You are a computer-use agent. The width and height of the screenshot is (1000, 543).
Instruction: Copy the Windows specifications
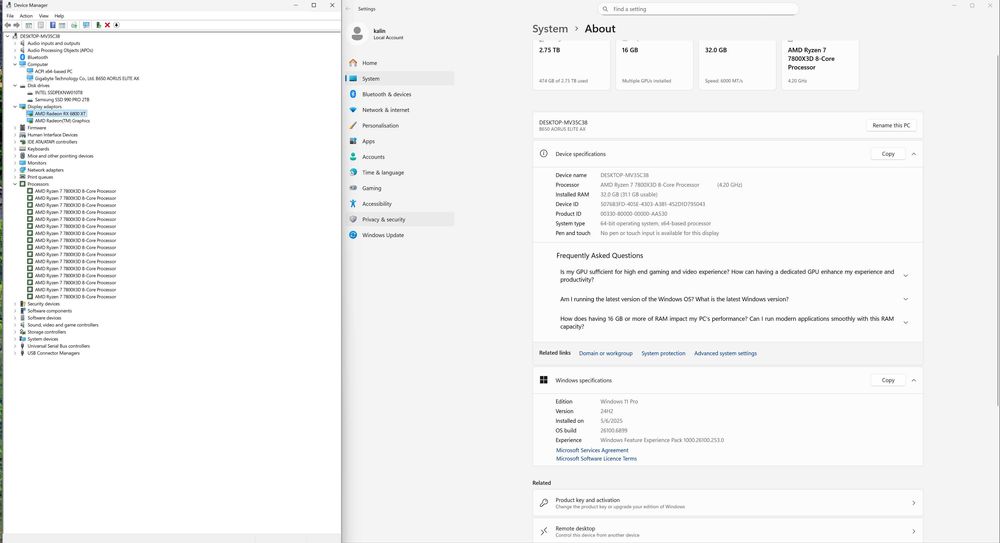point(888,380)
